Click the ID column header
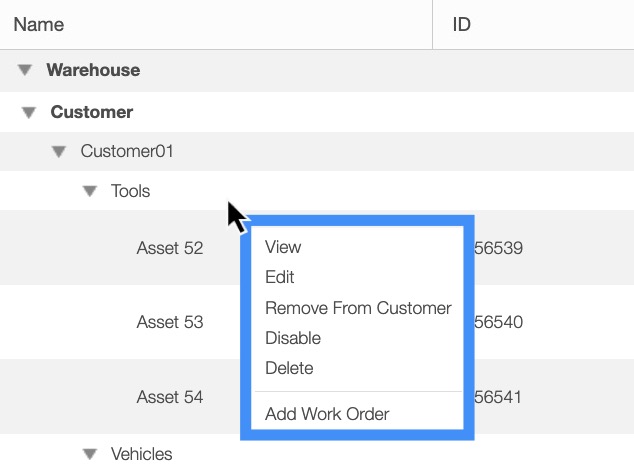634x470 pixels. (462, 24)
